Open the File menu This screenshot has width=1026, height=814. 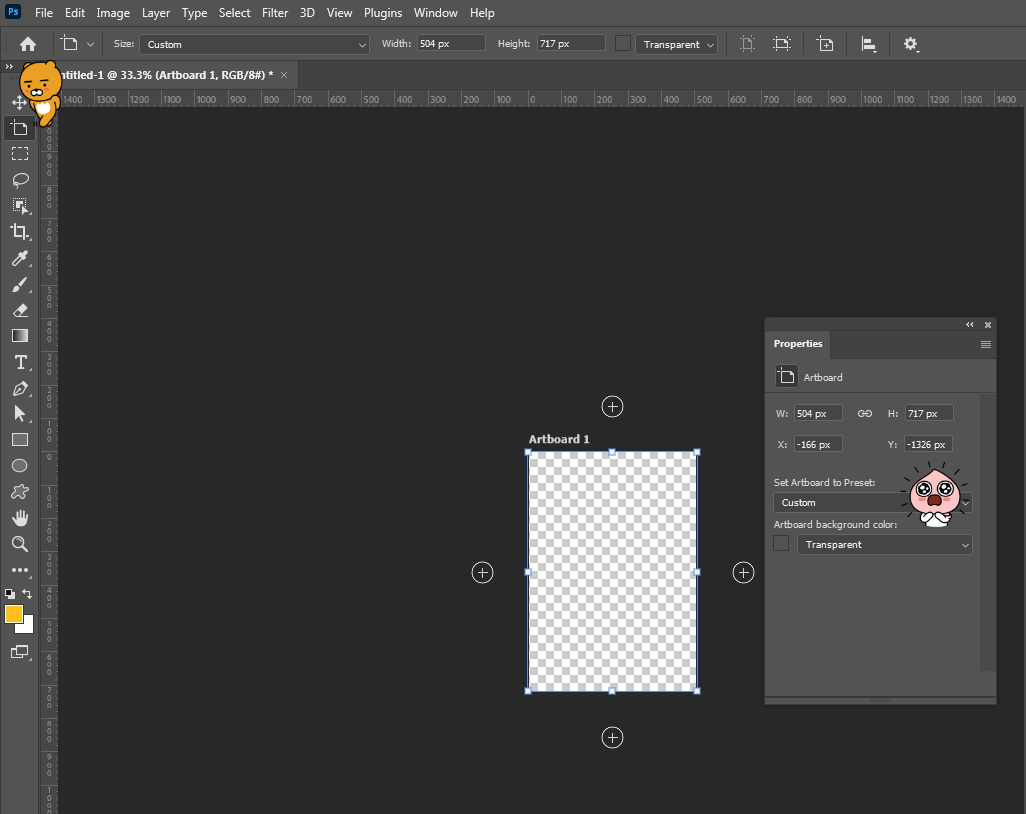pos(44,13)
